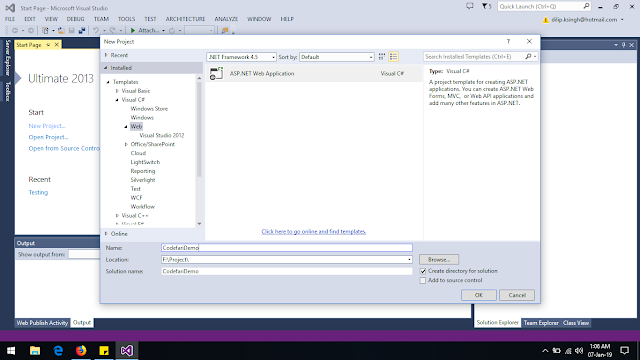Pin the Start Page tab

pyautogui.click(x=48, y=44)
